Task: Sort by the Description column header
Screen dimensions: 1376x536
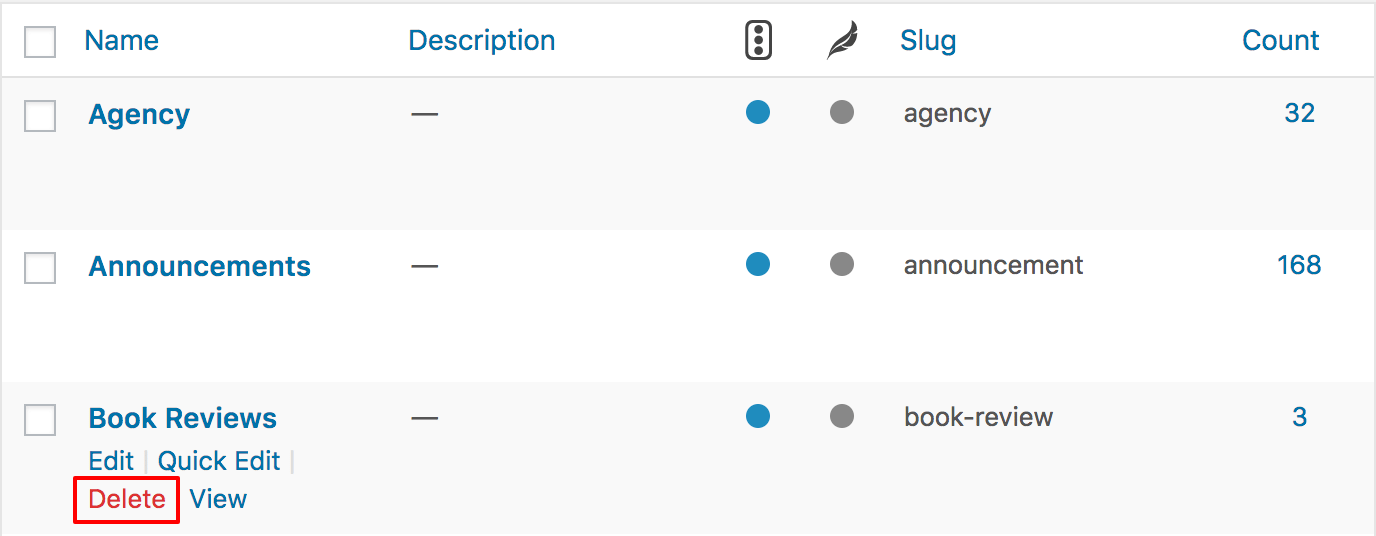Action: tap(482, 41)
